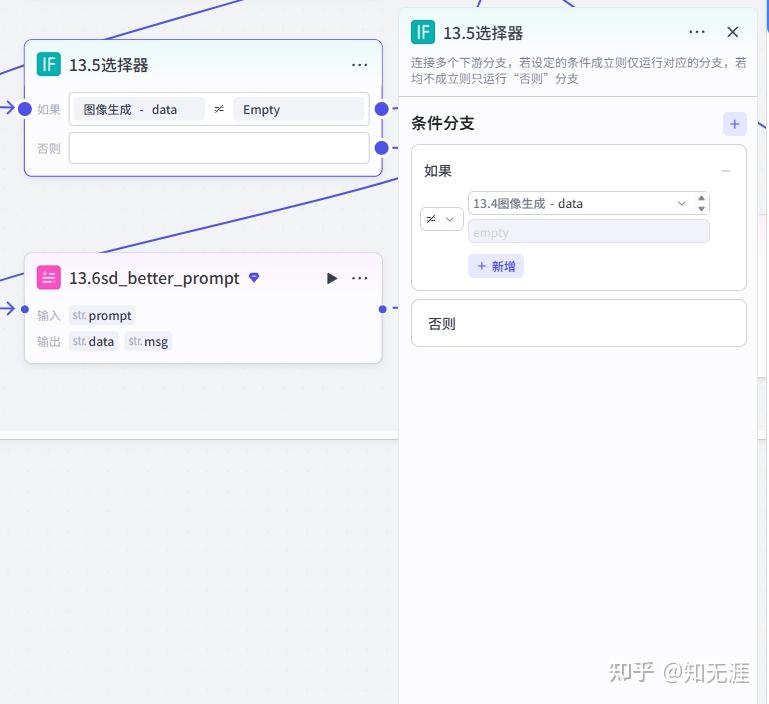Click the 图像生成 - data condition tag
Viewport: 769px width, 704px height.
[x=139, y=109]
